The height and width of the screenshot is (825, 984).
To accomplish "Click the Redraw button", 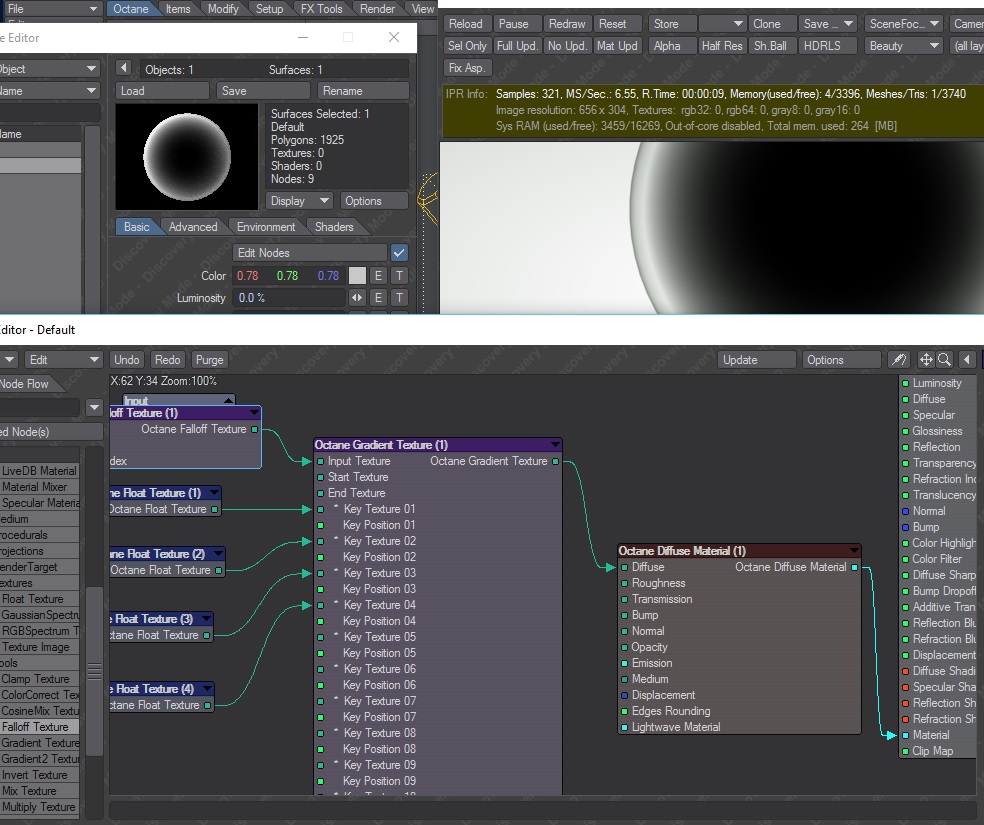I will point(567,24).
